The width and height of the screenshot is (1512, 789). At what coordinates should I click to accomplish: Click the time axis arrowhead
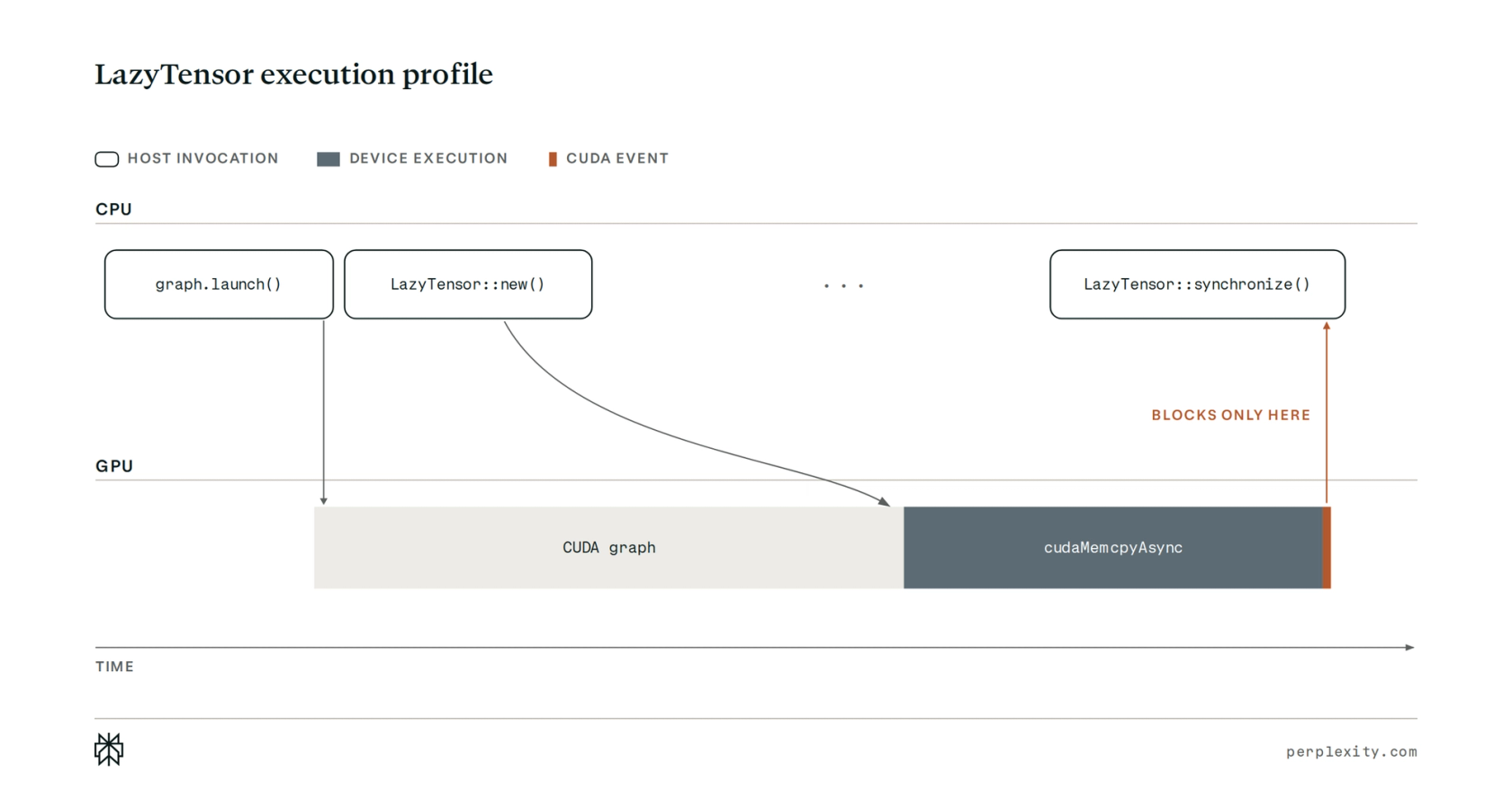pyautogui.click(x=1410, y=647)
